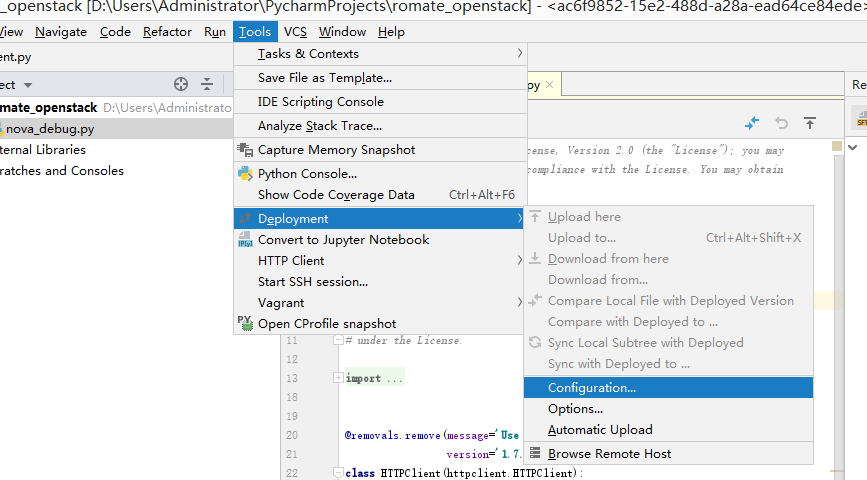This screenshot has width=867, height=480.
Task: Open the Refactor menu
Action: (x=167, y=32)
